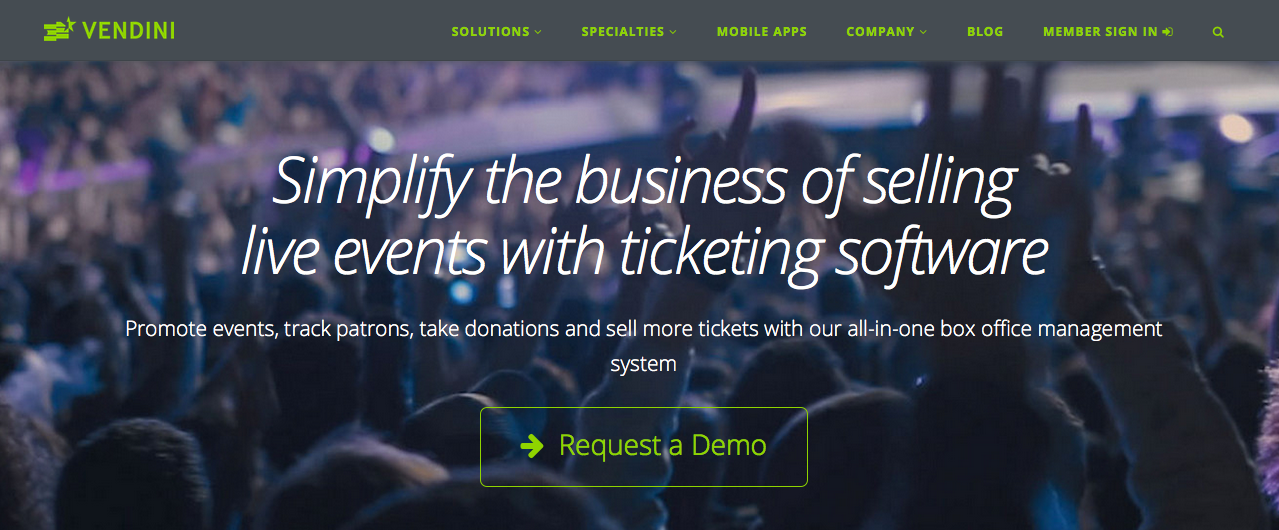This screenshot has width=1279, height=530.
Task: Click the green arrow icon in Request a Demo
Action: 533,445
